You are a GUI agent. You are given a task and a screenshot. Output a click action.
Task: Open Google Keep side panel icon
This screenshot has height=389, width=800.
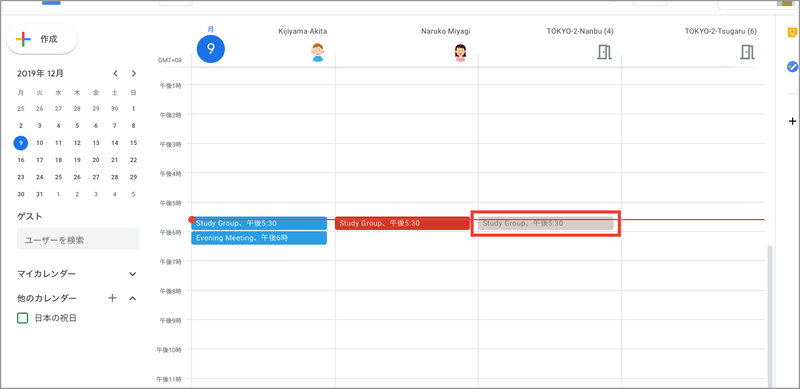[x=792, y=33]
